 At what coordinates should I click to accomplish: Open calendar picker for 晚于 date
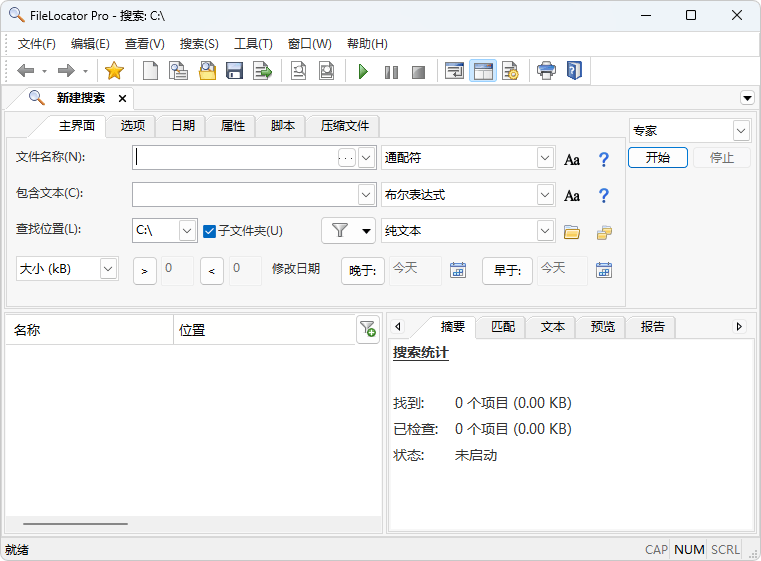tap(458, 270)
